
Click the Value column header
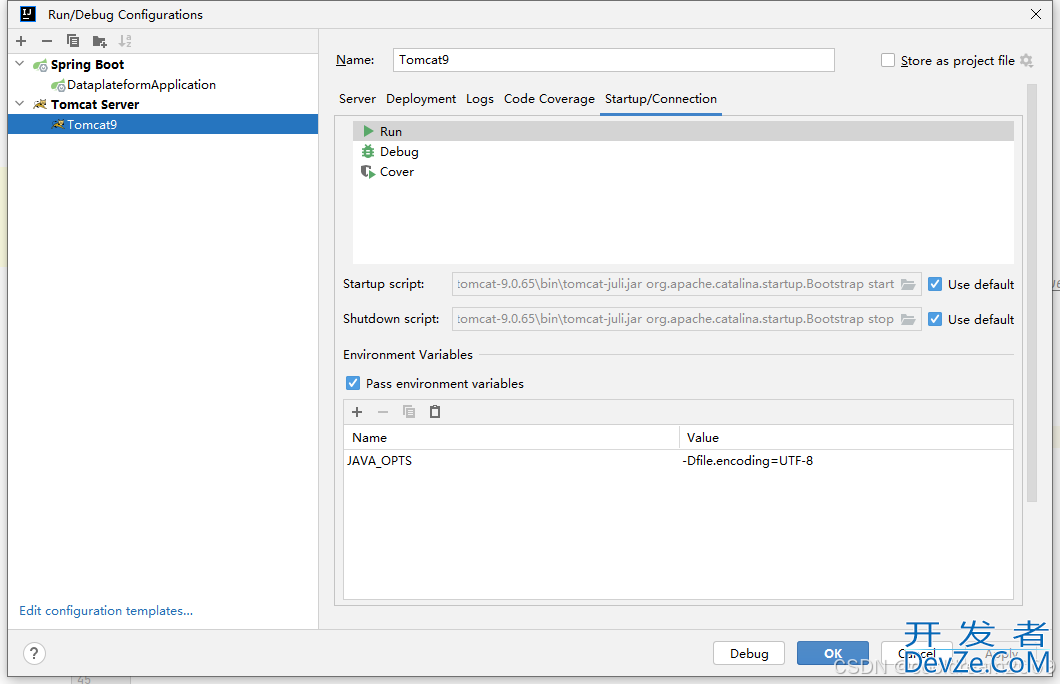coord(846,438)
